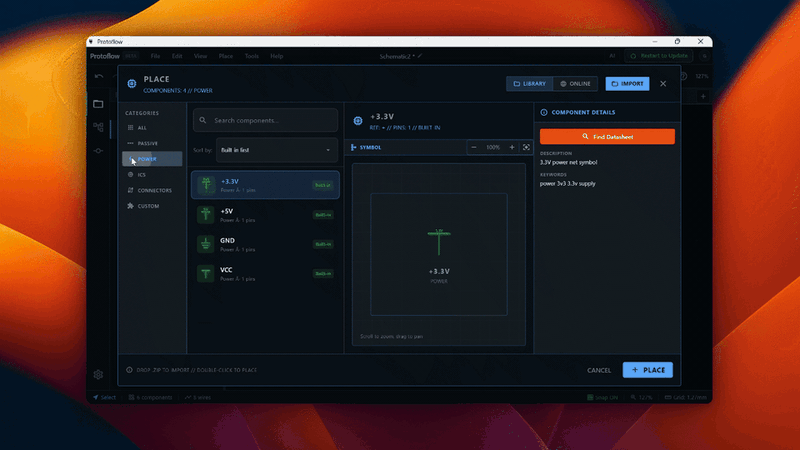Click the Grid 1.27mm status entry
This screenshot has height=450, width=800.
pyautogui.click(x=686, y=397)
